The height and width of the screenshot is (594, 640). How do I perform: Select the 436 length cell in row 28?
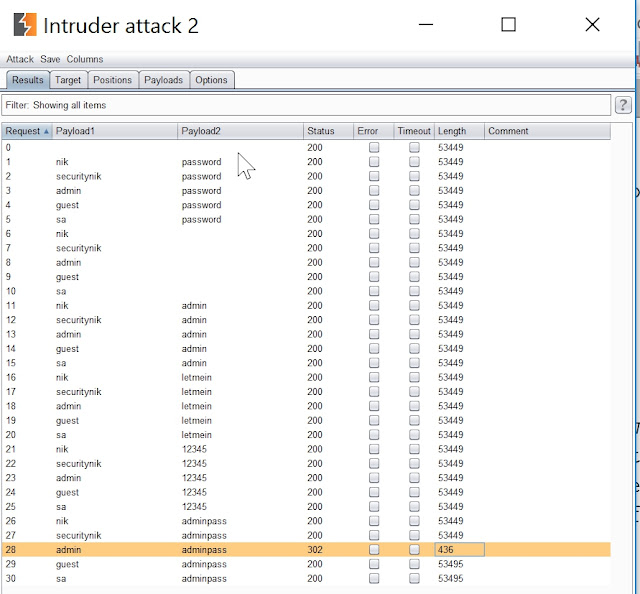tap(460, 550)
